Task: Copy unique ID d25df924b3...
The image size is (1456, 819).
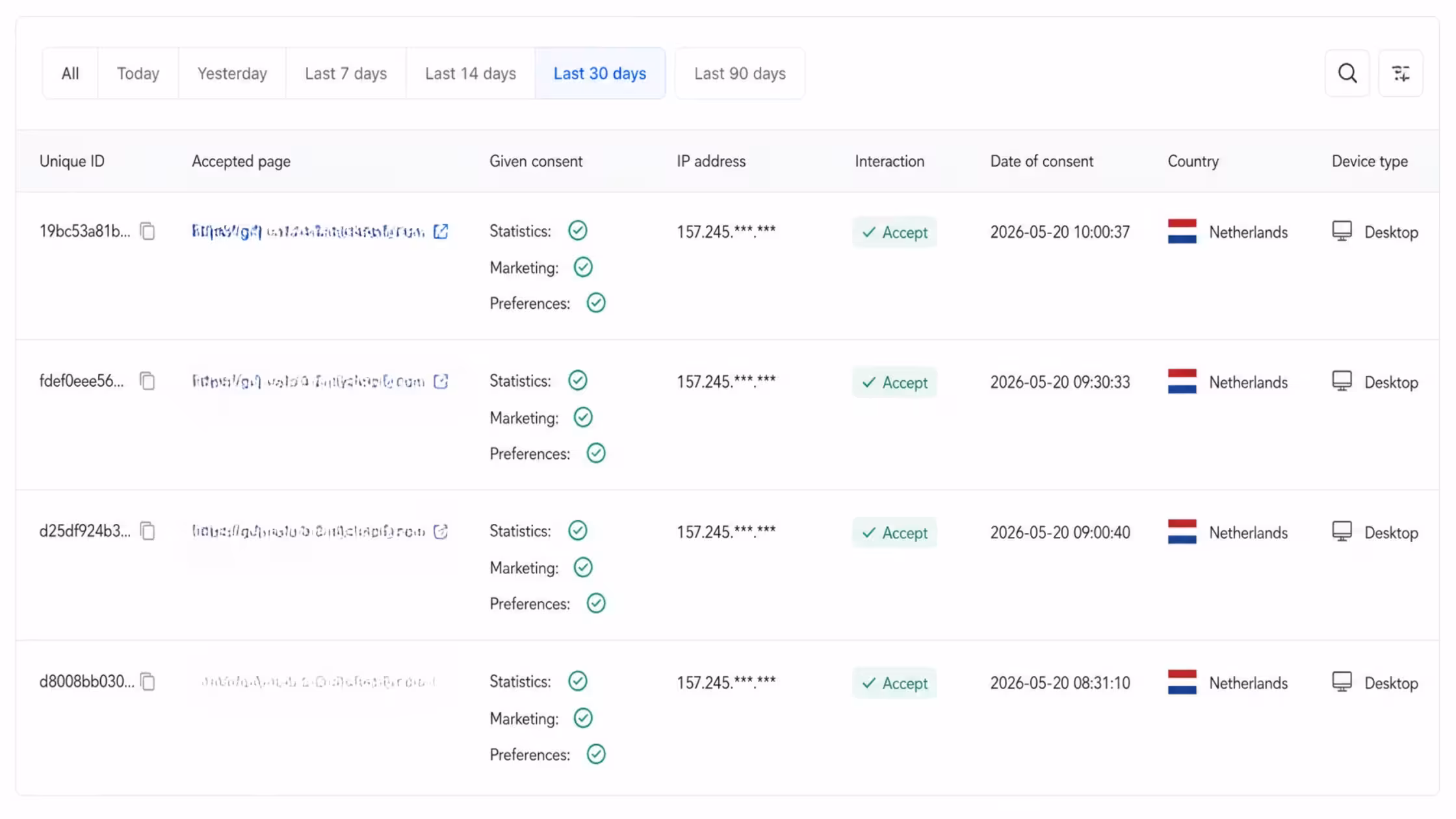Action: pos(148,531)
